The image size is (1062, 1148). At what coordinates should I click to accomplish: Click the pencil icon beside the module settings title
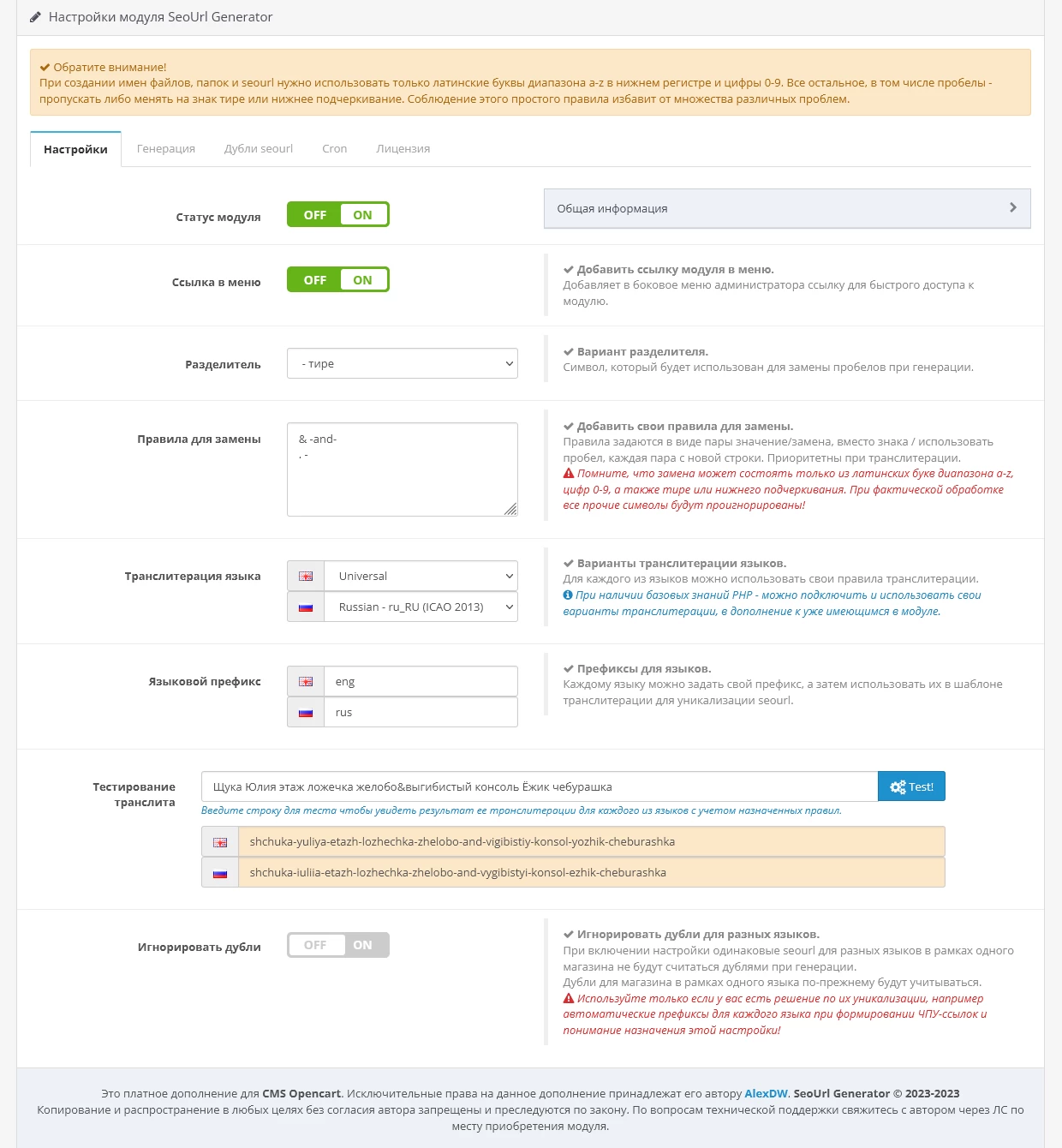point(35,17)
